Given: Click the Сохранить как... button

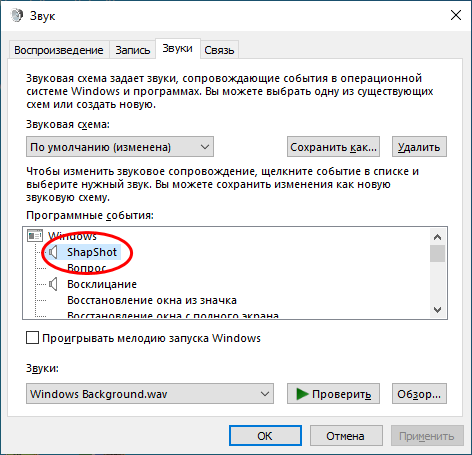Looking at the screenshot, I should click(x=333, y=147).
